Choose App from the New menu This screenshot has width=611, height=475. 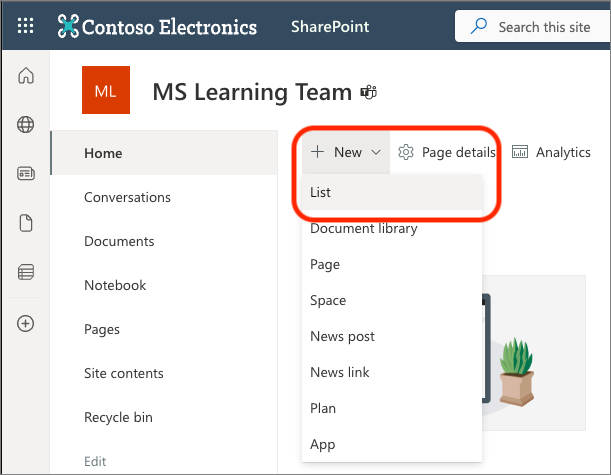click(392, 444)
